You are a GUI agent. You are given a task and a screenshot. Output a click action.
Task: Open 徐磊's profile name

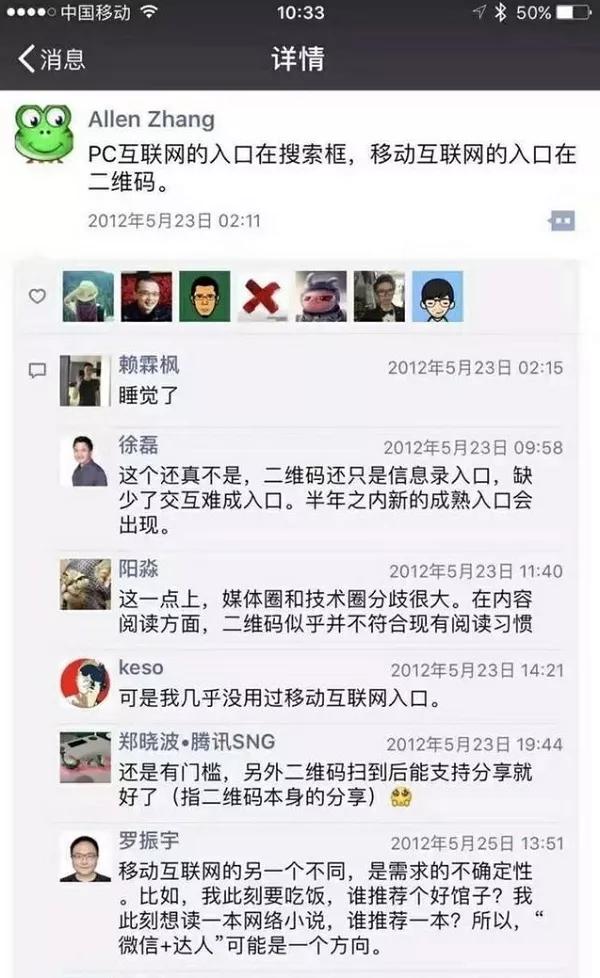click(x=138, y=445)
